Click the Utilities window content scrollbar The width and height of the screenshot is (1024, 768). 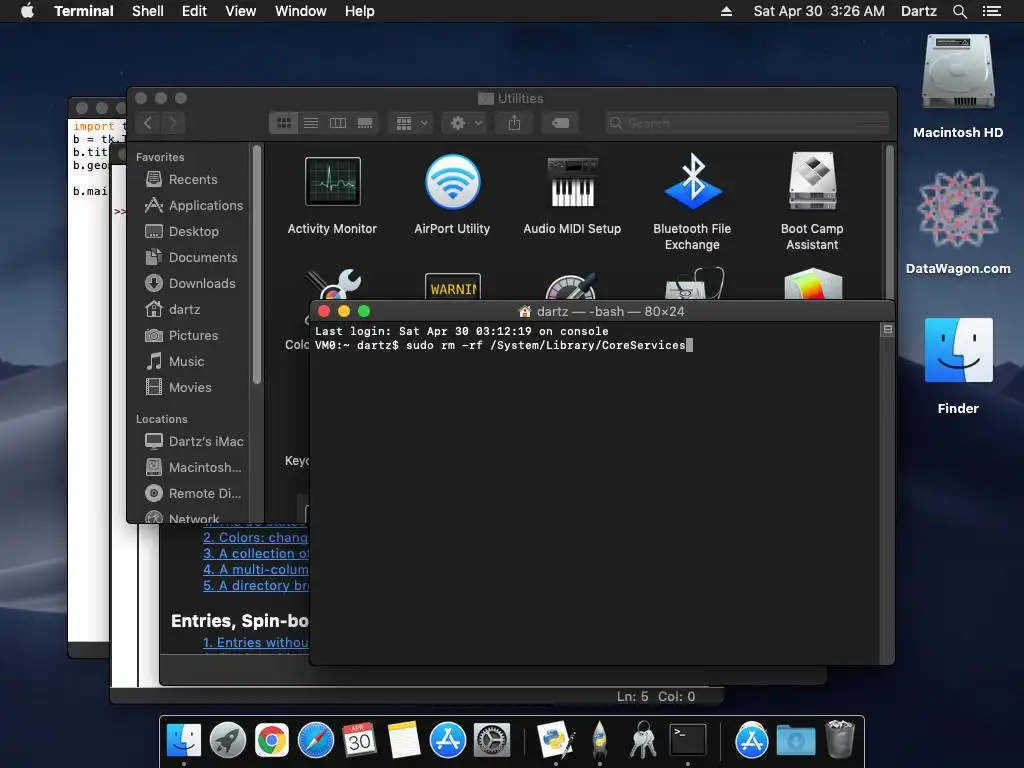pyautogui.click(x=889, y=222)
